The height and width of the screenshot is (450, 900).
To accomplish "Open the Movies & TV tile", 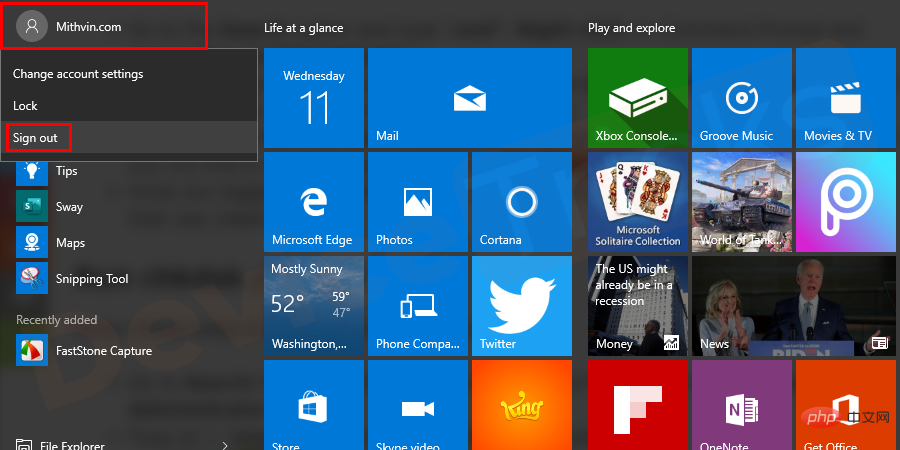I will click(x=845, y=98).
